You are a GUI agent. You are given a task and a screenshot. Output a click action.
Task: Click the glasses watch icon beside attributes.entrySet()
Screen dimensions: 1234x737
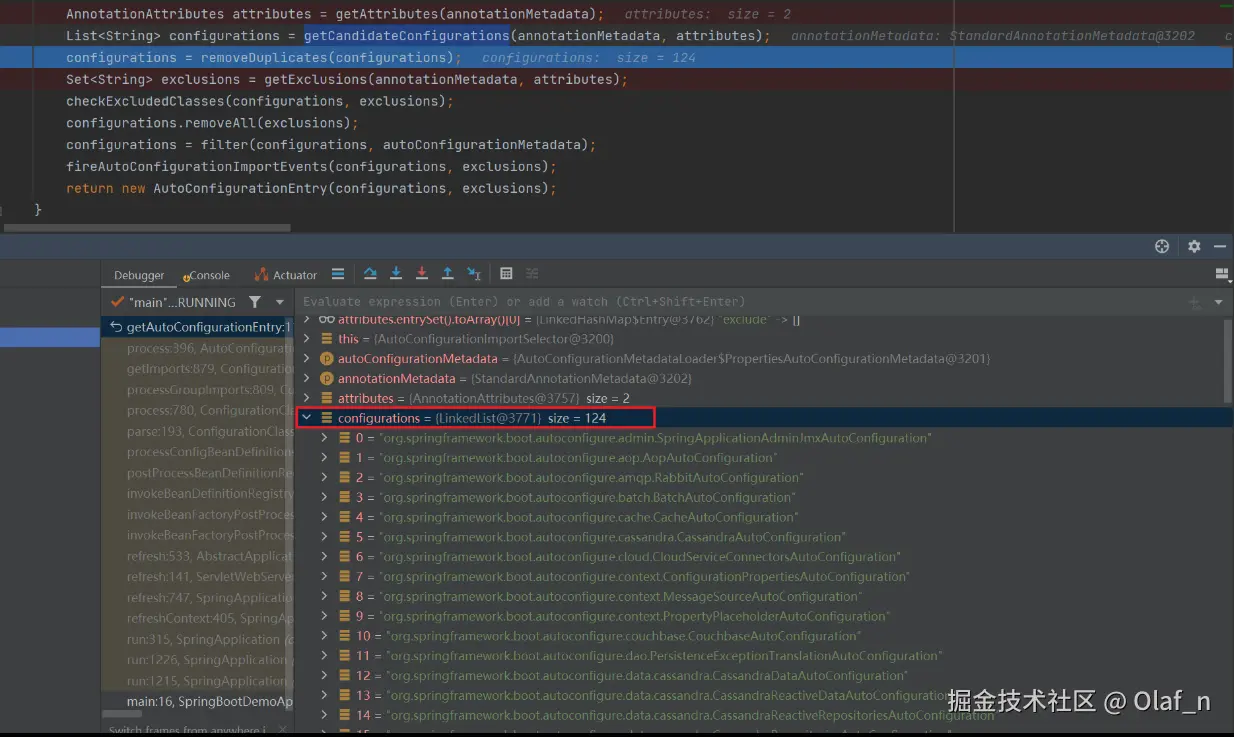[326, 319]
